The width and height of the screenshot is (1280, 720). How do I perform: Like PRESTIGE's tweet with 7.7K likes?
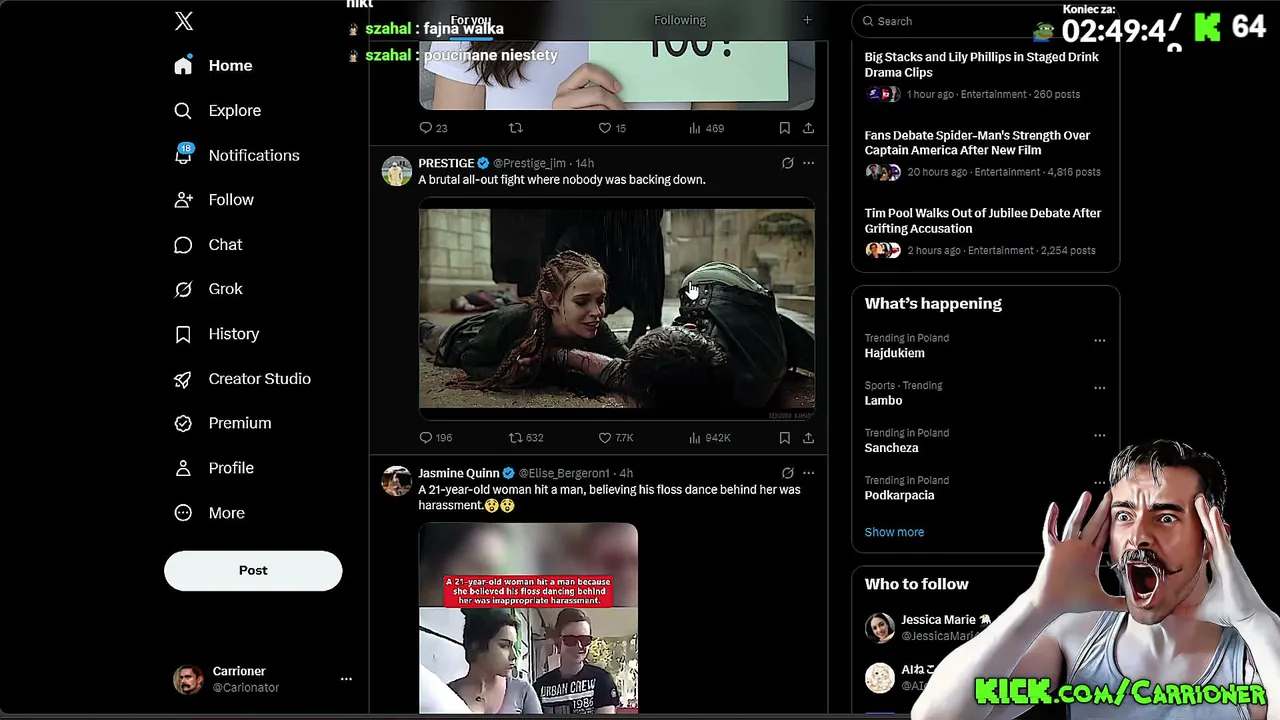(616, 438)
